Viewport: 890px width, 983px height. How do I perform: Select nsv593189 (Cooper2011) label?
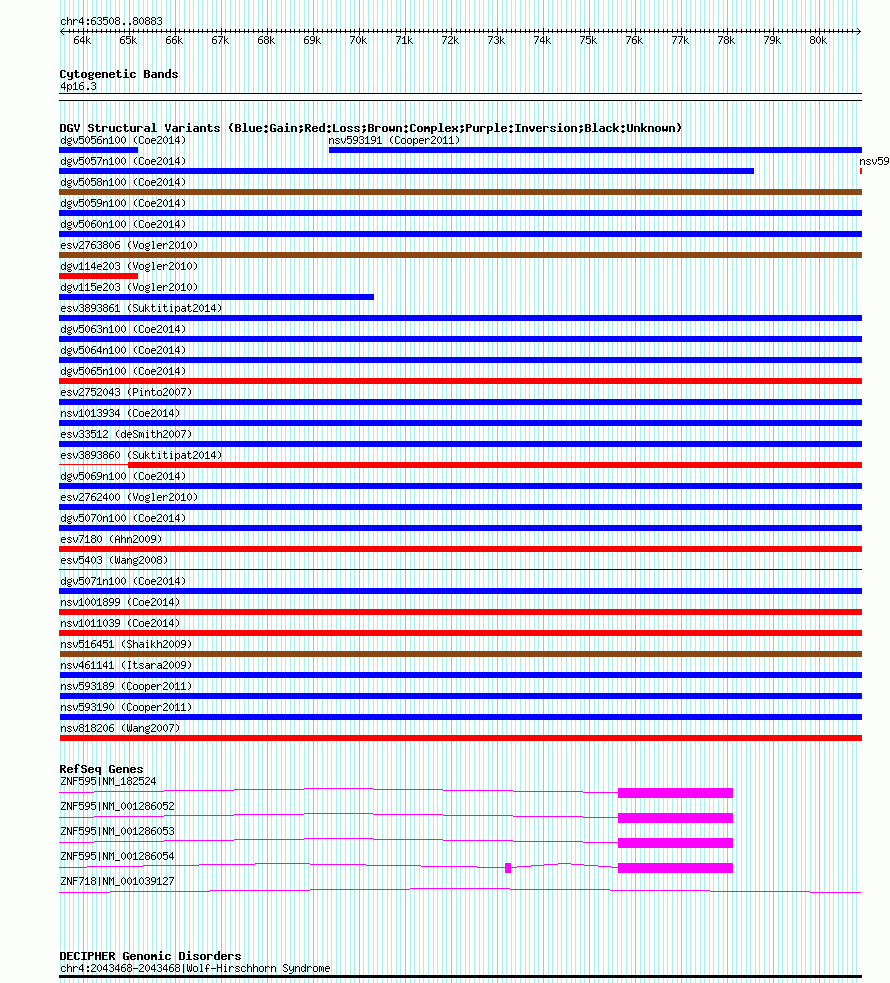pyautogui.click(x=126, y=686)
